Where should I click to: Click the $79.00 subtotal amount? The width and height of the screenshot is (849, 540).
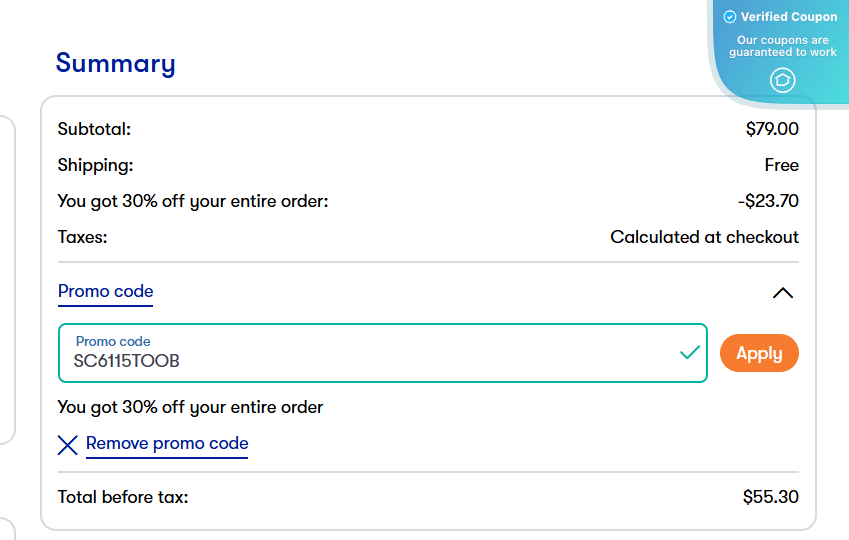(772, 129)
